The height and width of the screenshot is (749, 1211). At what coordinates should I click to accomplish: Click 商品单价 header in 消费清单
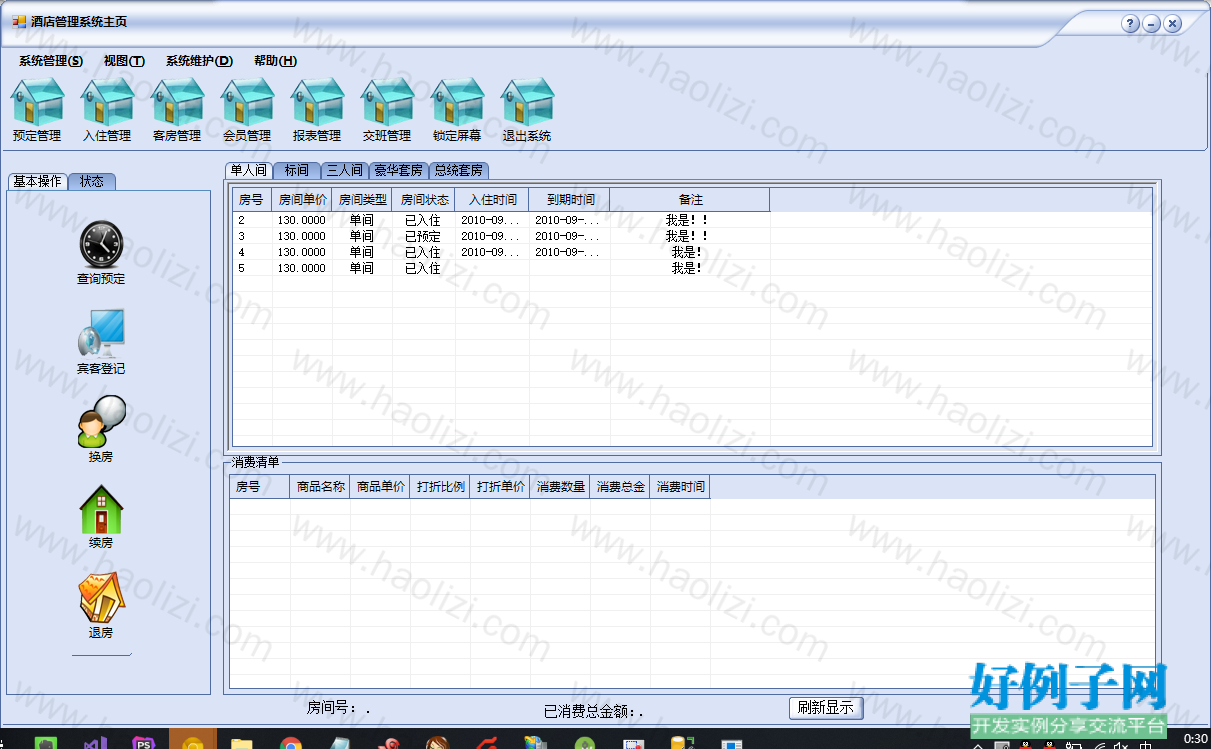[380, 487]
